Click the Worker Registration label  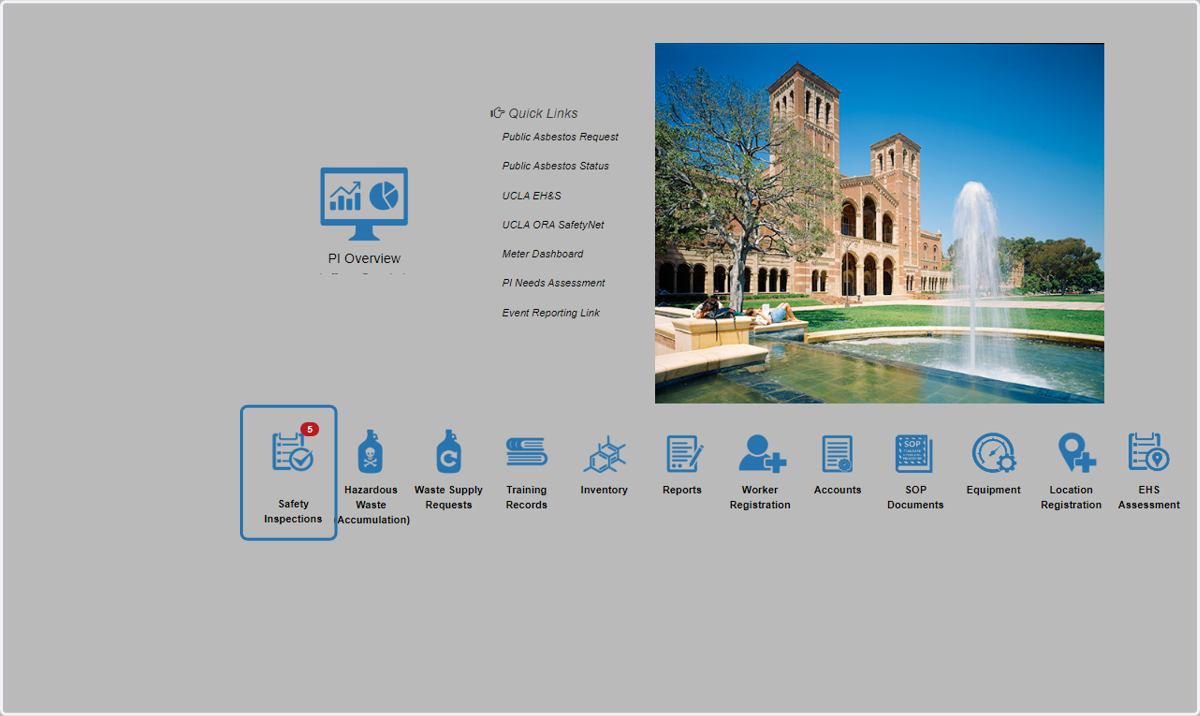pyautogui.click(x=760, y=497)
